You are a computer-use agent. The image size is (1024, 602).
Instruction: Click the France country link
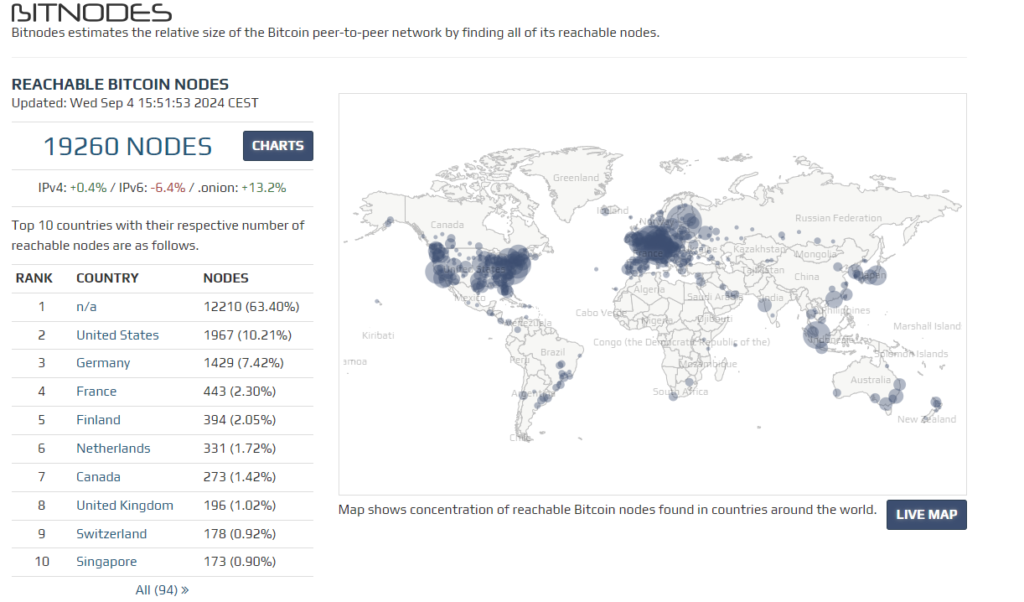96,391
